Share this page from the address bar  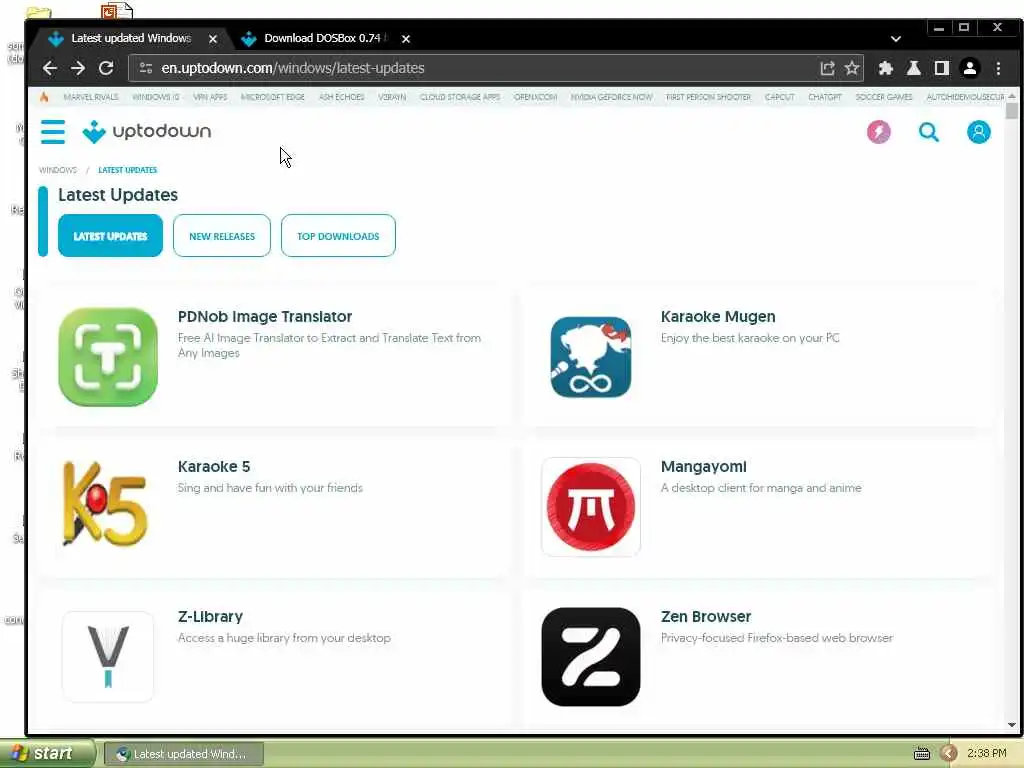tap(827, 68)
